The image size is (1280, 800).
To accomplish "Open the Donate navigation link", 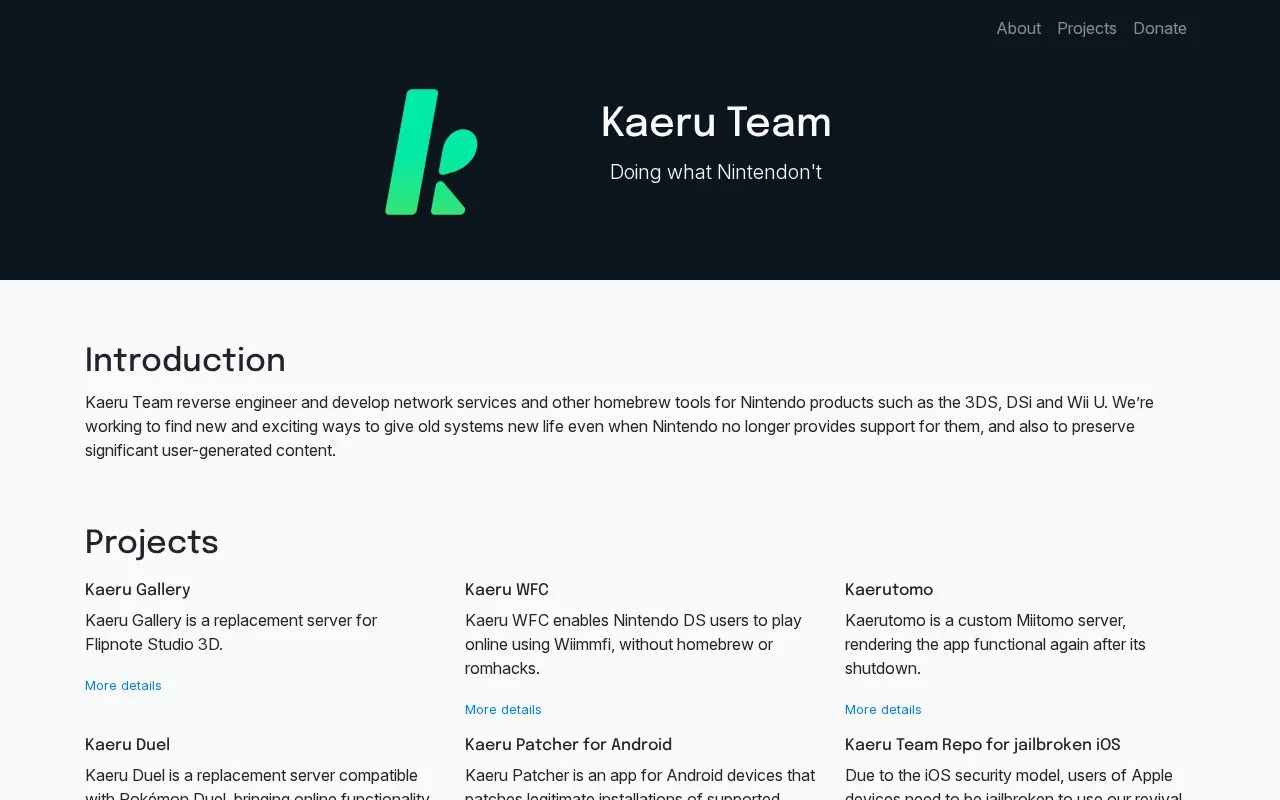I will (x=1159, y=28).
